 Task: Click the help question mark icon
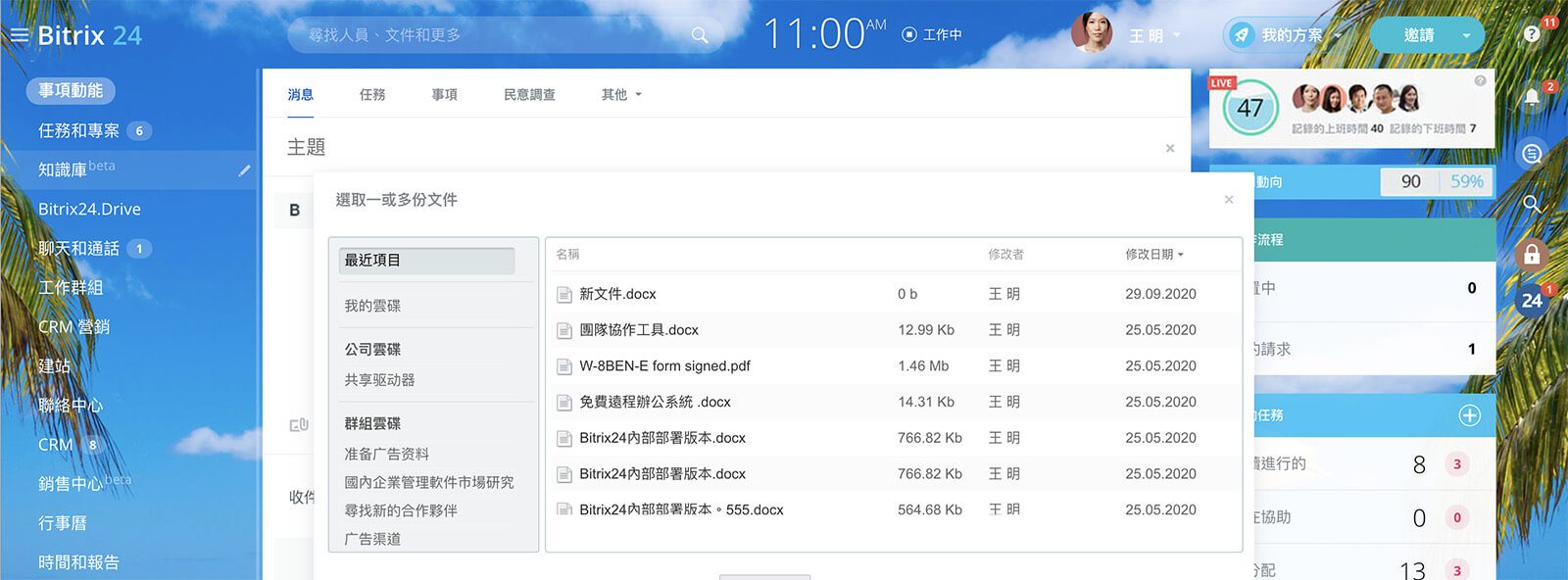1532,34
